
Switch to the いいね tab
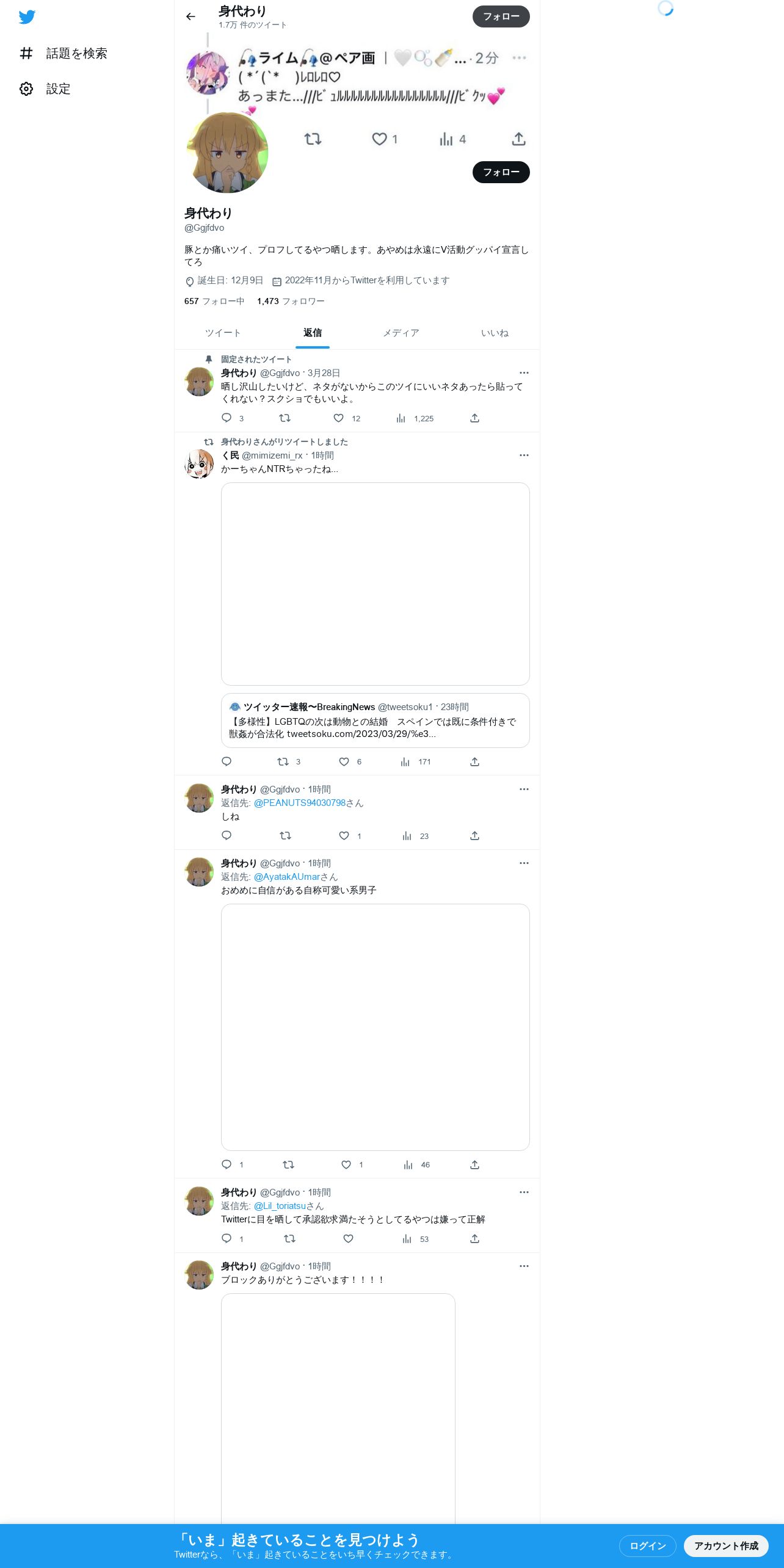click(495, 333)
